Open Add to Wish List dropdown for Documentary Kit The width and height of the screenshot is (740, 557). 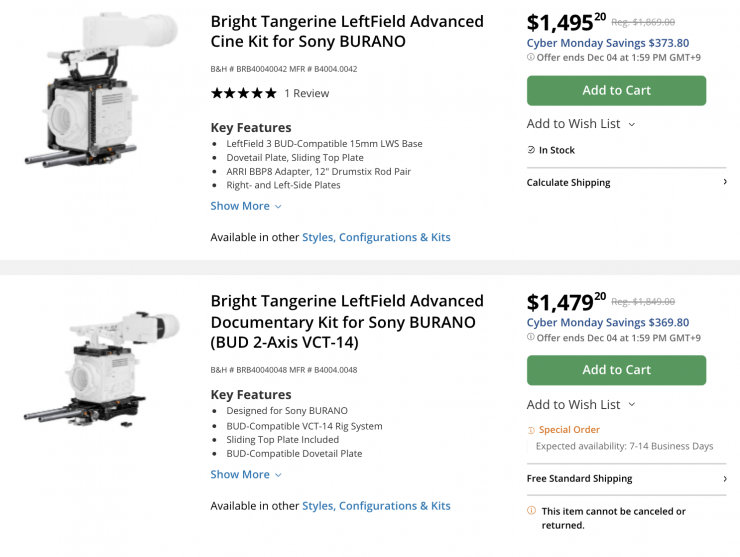pyautogui.click(x=581, y=405)
